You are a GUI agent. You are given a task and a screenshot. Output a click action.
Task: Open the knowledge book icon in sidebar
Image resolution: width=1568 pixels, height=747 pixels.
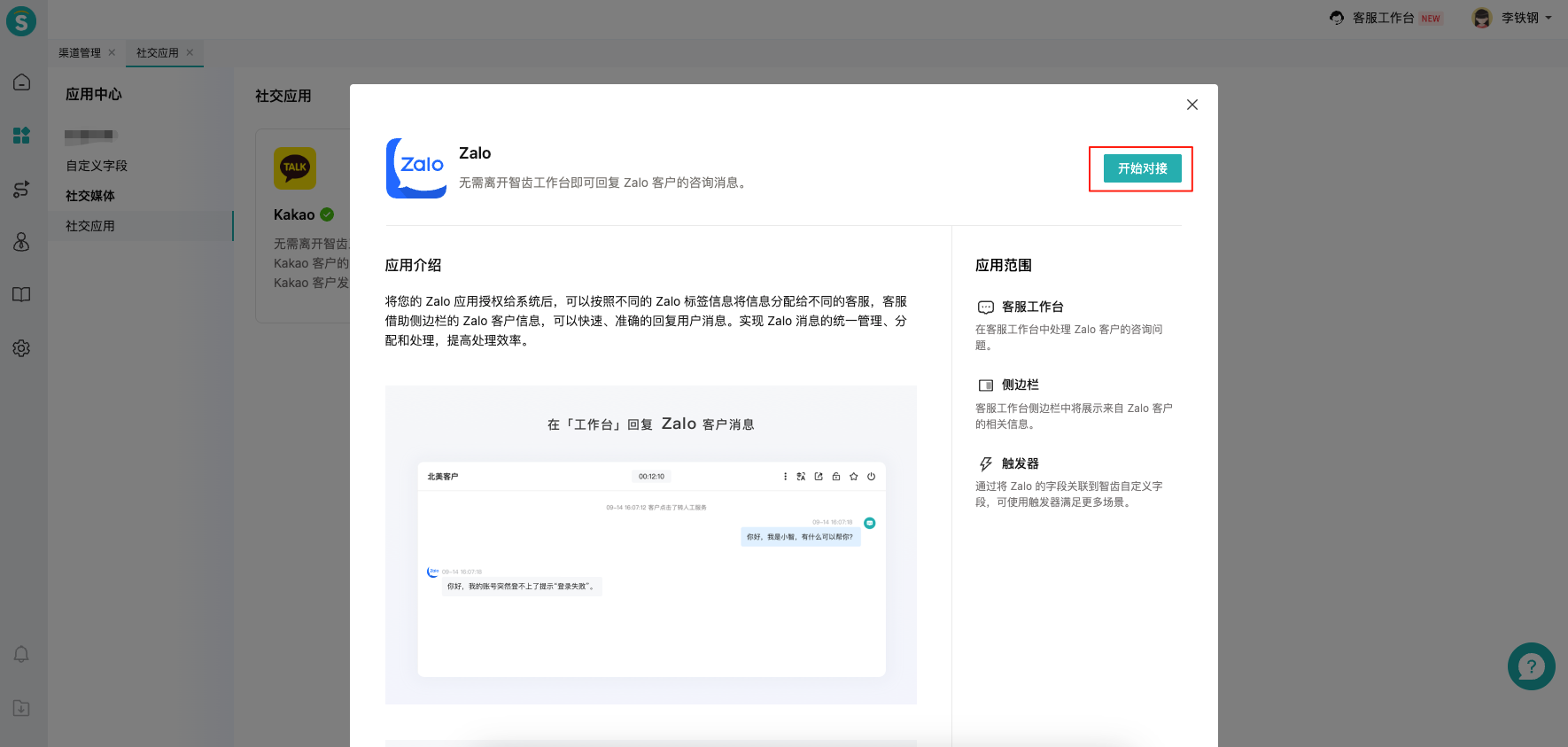[x=21, y=294]
